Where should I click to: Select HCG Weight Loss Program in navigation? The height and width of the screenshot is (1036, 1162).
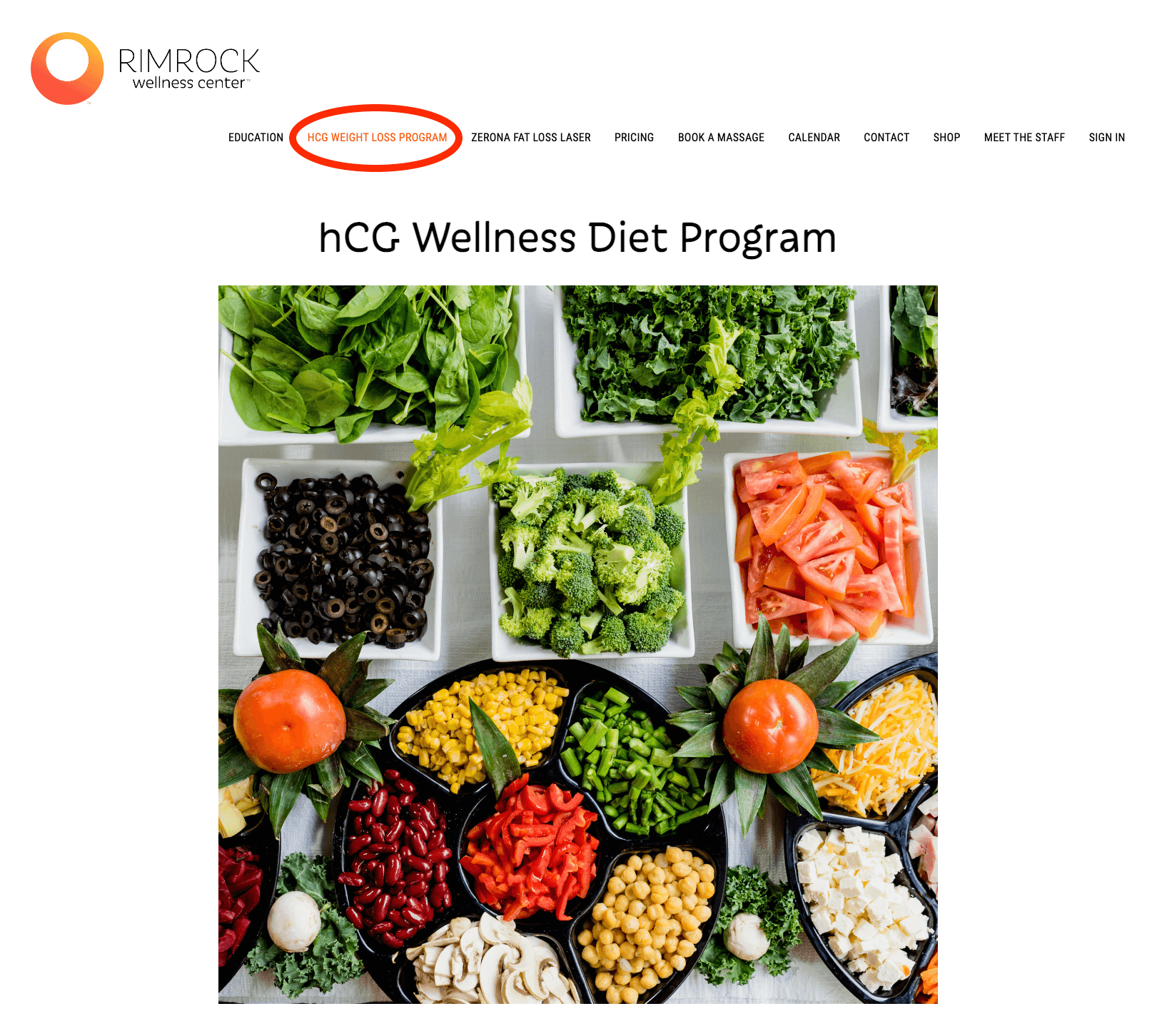377,138
